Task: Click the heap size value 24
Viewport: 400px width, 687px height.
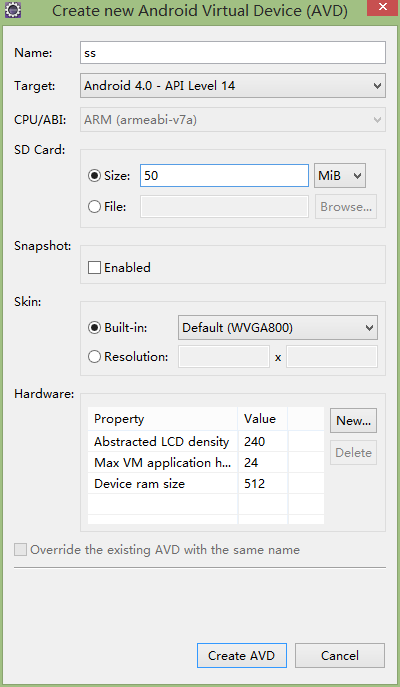Action: coord(251,463)
